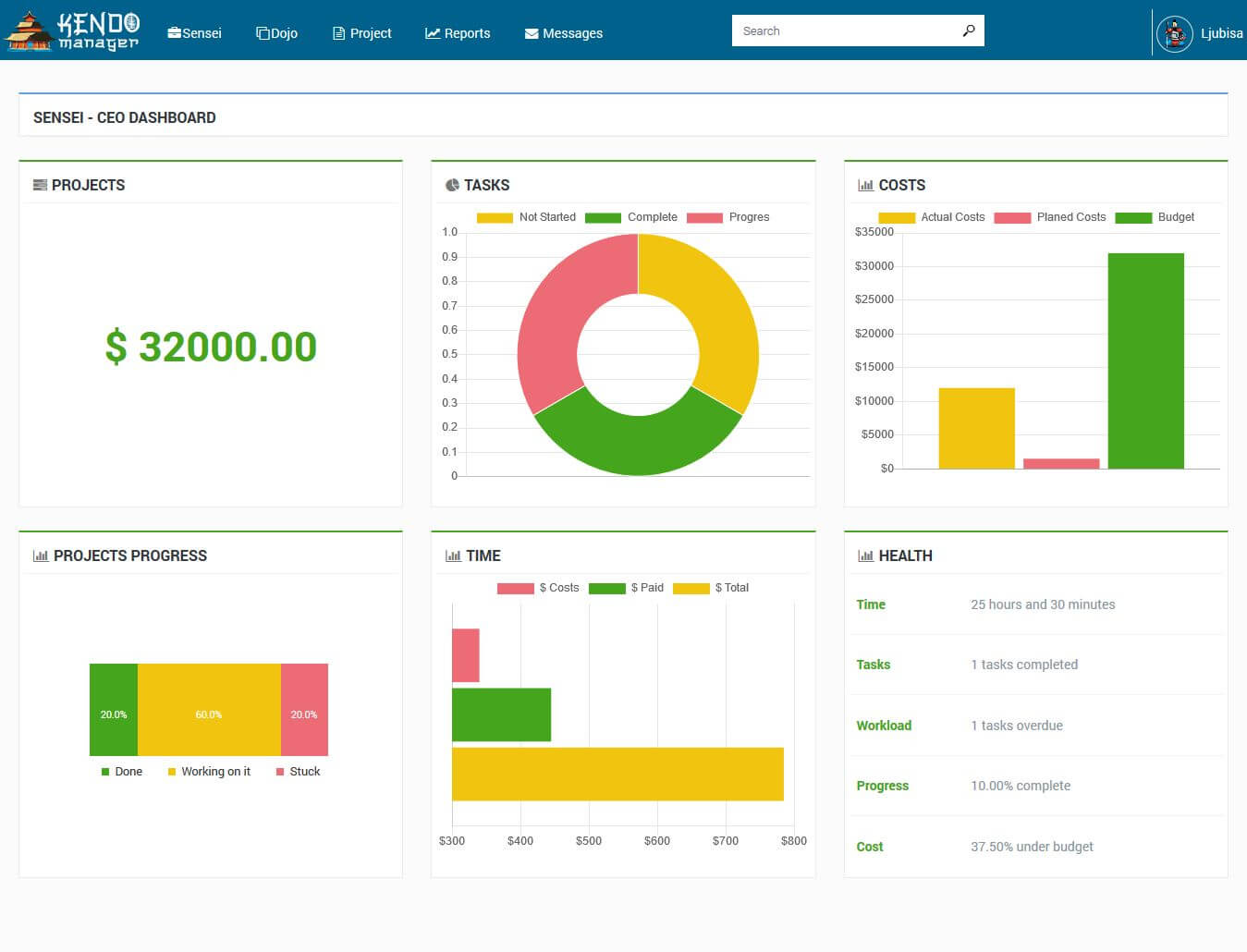
Task: Click the chart icon beside Reports
Action: tap(433, 33)
